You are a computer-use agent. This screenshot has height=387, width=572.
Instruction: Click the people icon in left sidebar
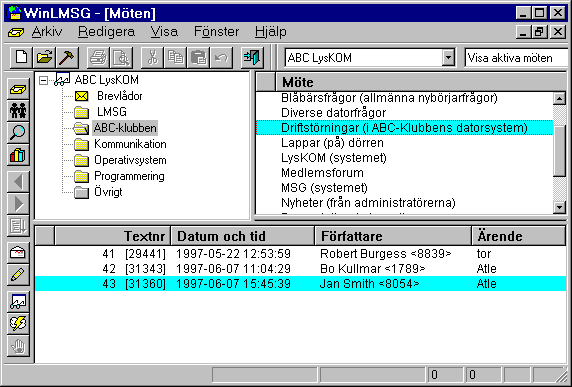18,111
